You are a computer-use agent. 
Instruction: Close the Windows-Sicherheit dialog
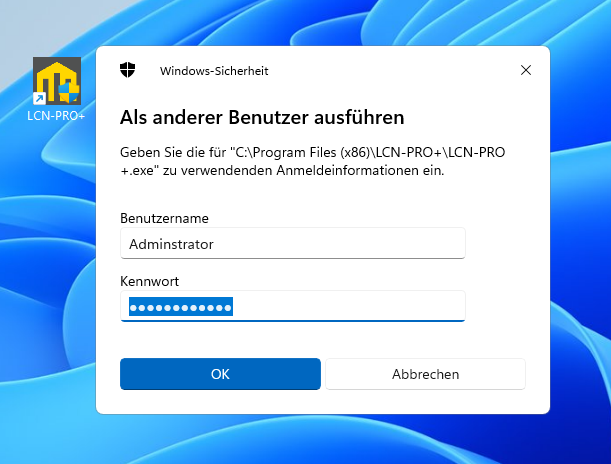point(526,70)
